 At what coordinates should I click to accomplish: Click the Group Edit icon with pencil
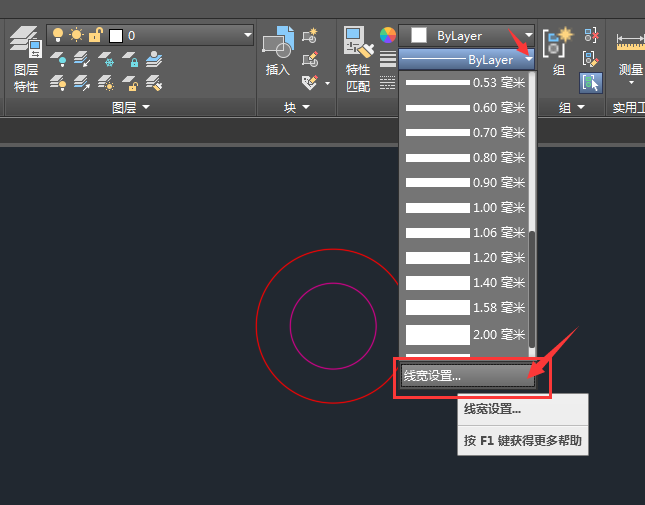click(x=591, y=59)
